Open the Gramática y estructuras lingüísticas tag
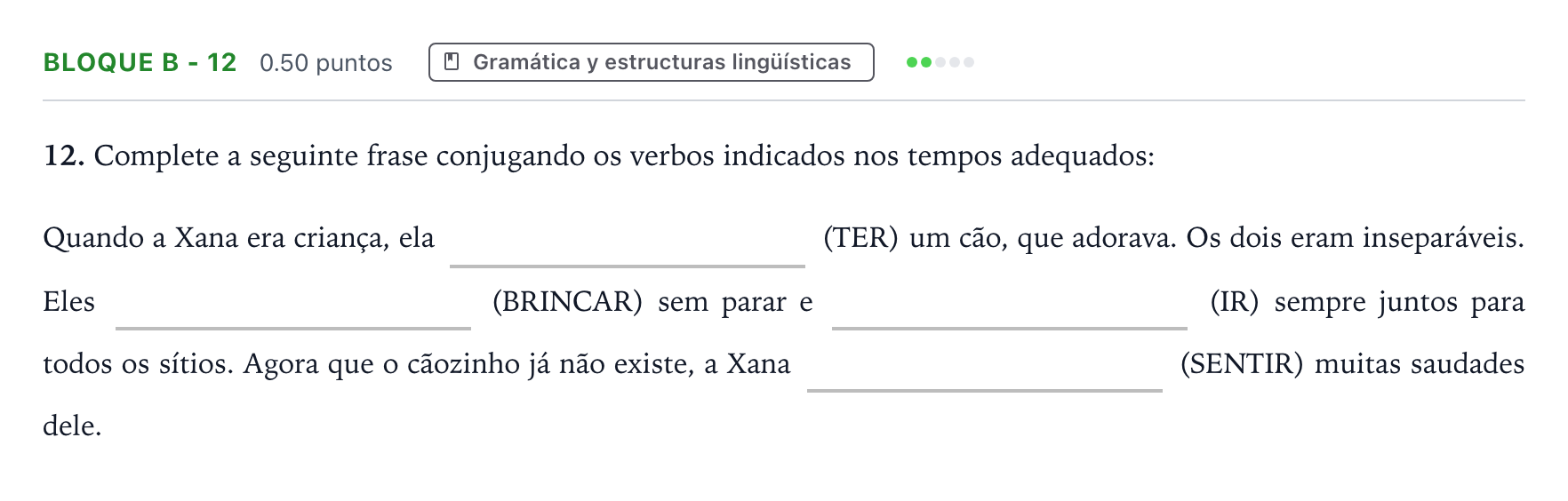The width and height of the screenshot is (1568, 501). click(651, 62)
